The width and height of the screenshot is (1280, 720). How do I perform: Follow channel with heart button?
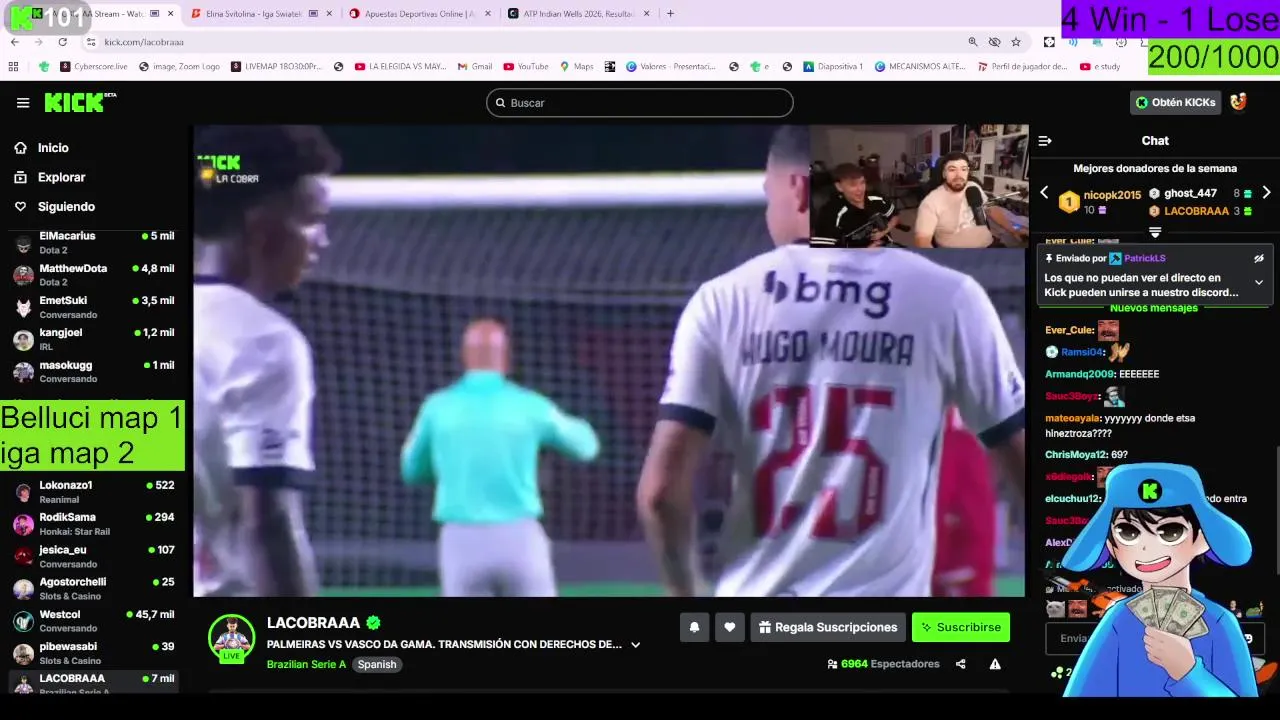[730, 627]
